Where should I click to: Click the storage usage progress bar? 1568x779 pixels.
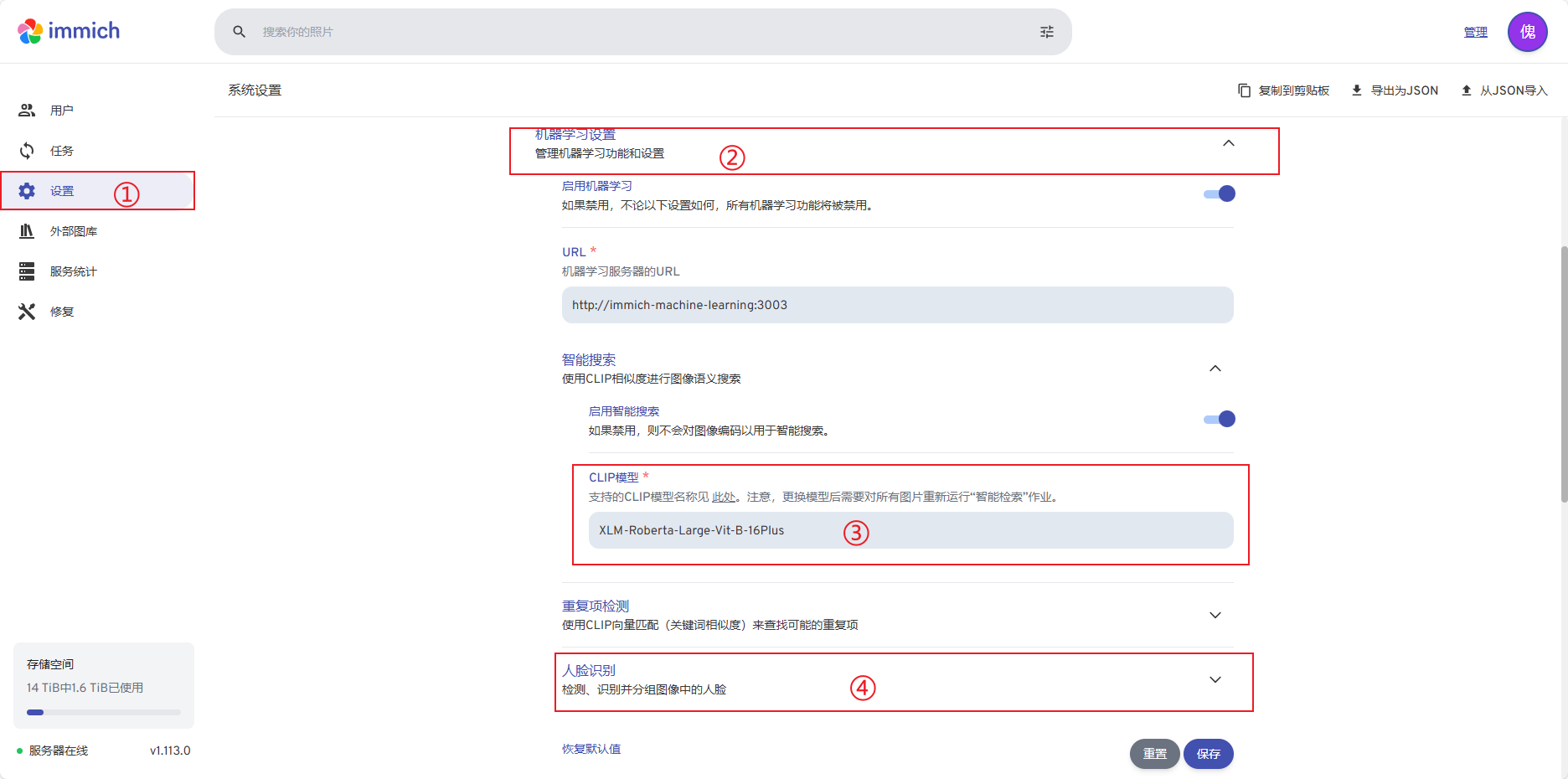coord(104,713)
